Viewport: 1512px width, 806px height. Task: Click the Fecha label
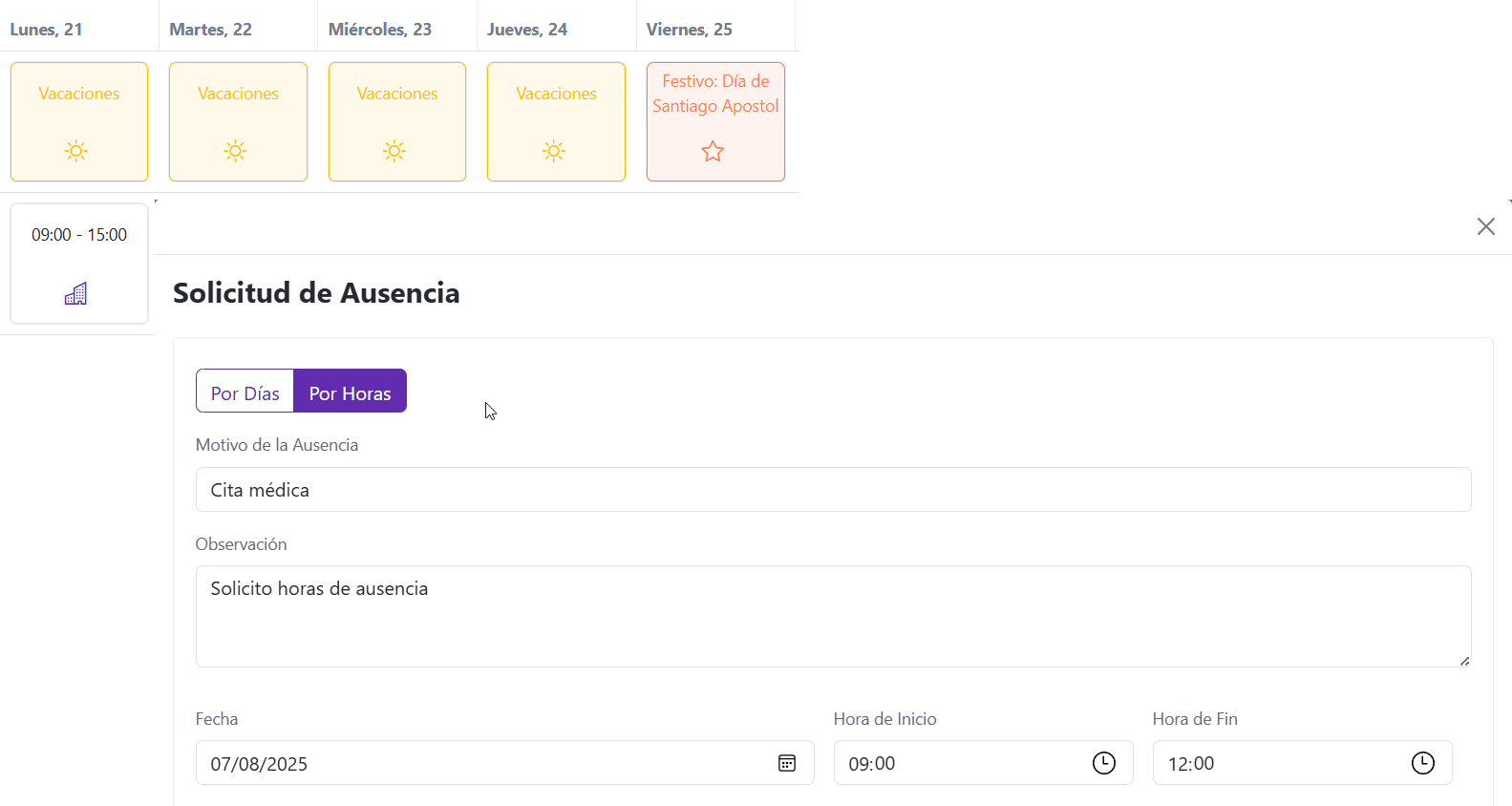pyautogui.click(x=217, y=719)
